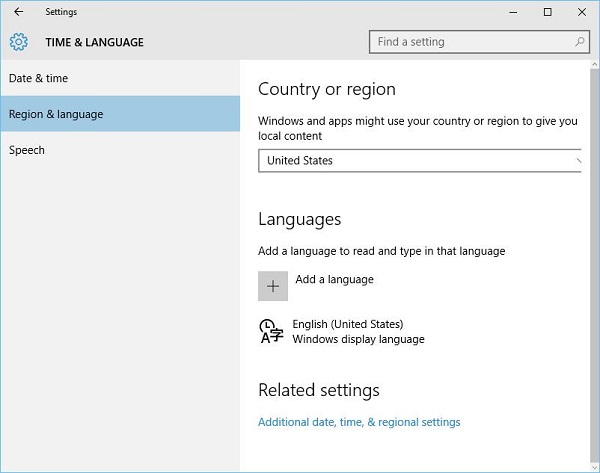Click the plus icon to add a language
The width and height of the screenshot is (600, 473).
click(x=273, y=285)
